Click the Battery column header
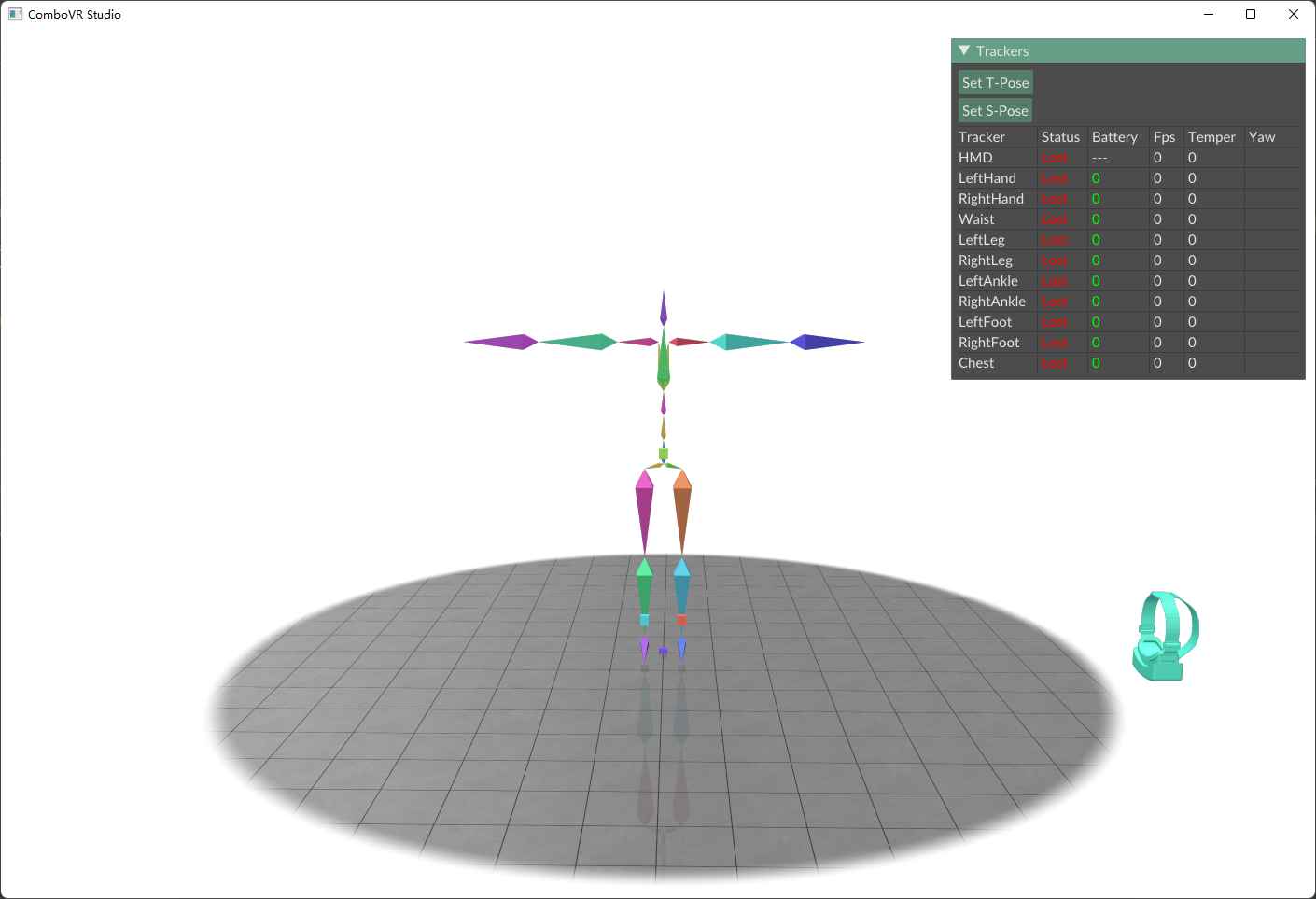Viewport: 1316px width, 899px height. coord(1114,137)
